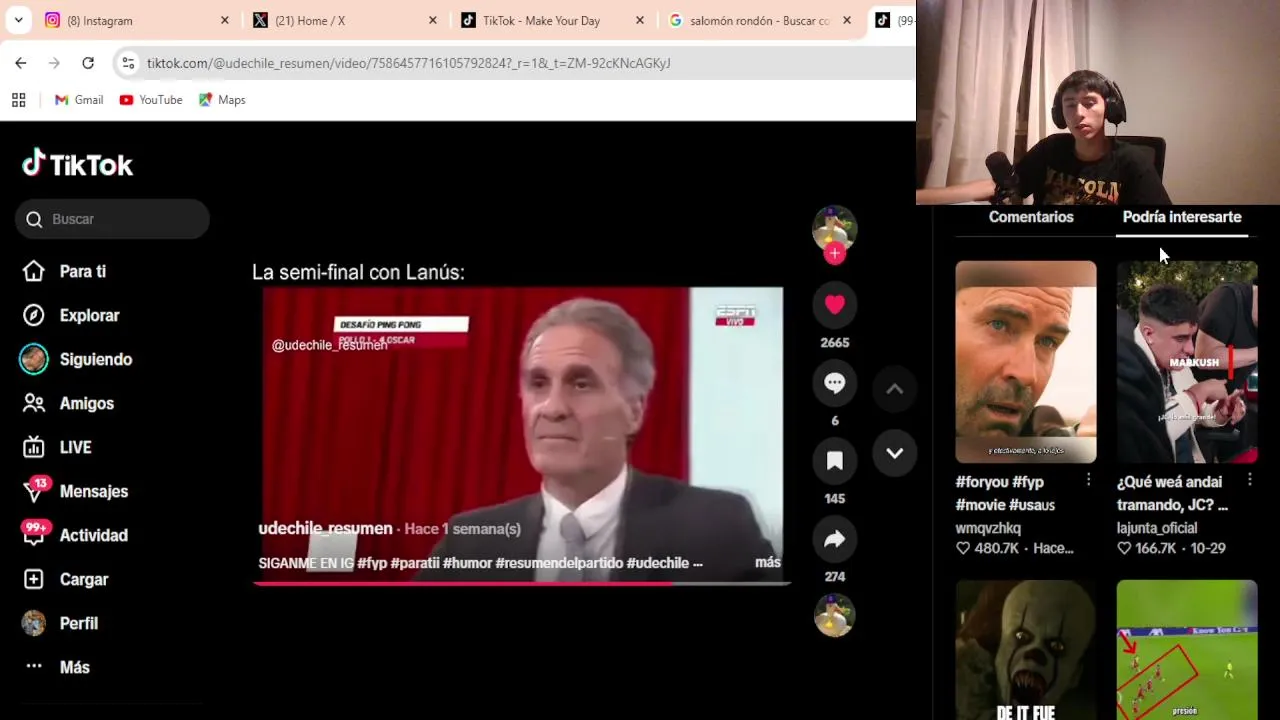This screenshot has height=720, width=1280.
Task: Go to next video with down chevron
Action: (x=895, y=453)
